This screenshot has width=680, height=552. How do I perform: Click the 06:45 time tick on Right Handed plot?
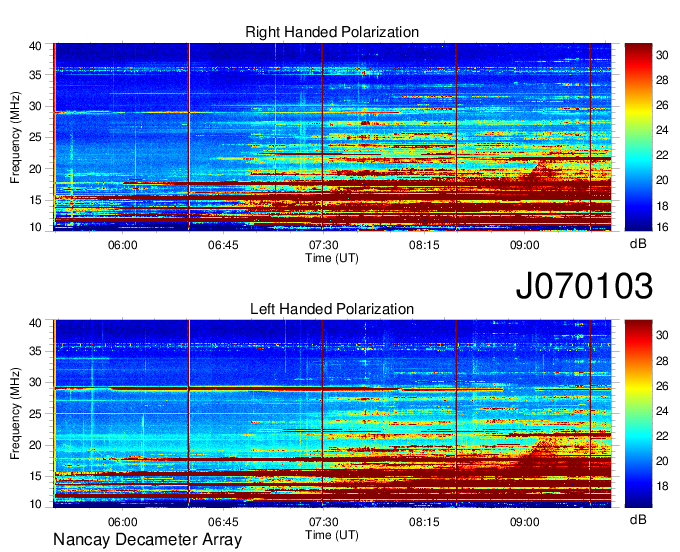pyautogui.click(x=223, y=245)
